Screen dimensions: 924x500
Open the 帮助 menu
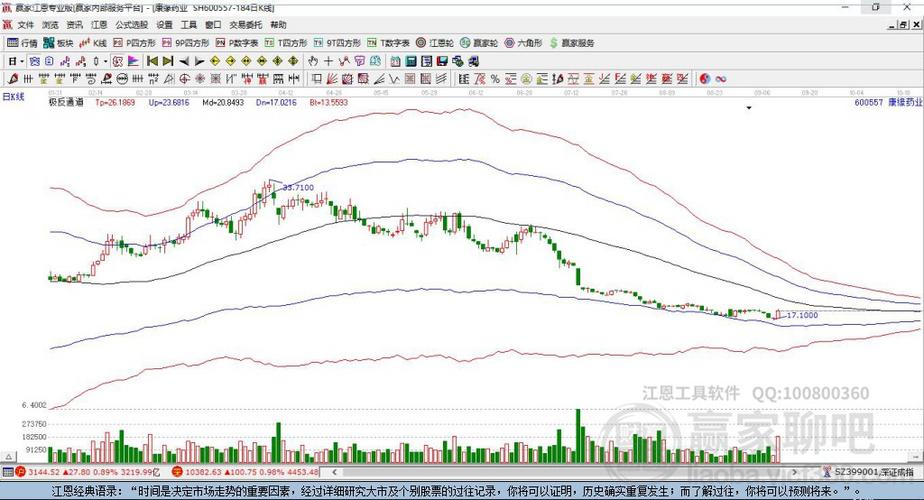(278, 25)
